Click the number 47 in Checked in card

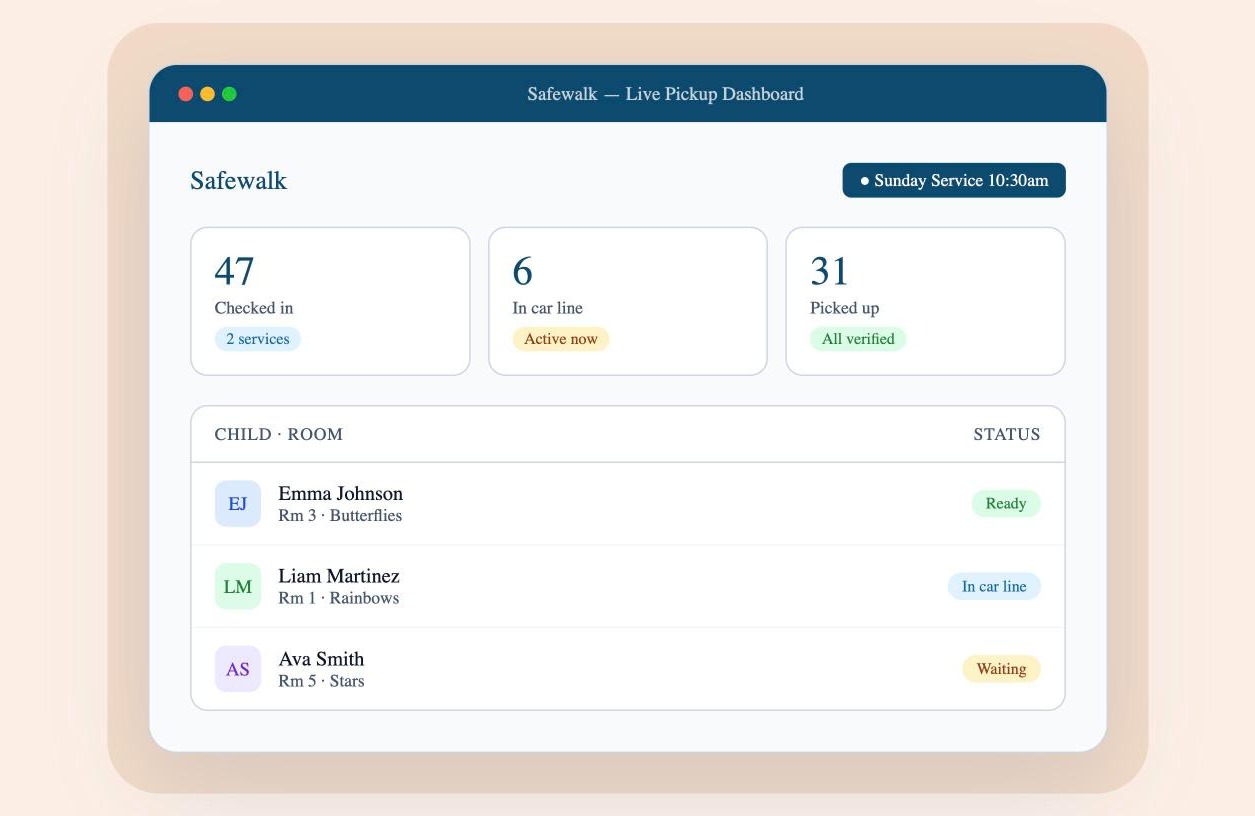click(x=235, y=272)
